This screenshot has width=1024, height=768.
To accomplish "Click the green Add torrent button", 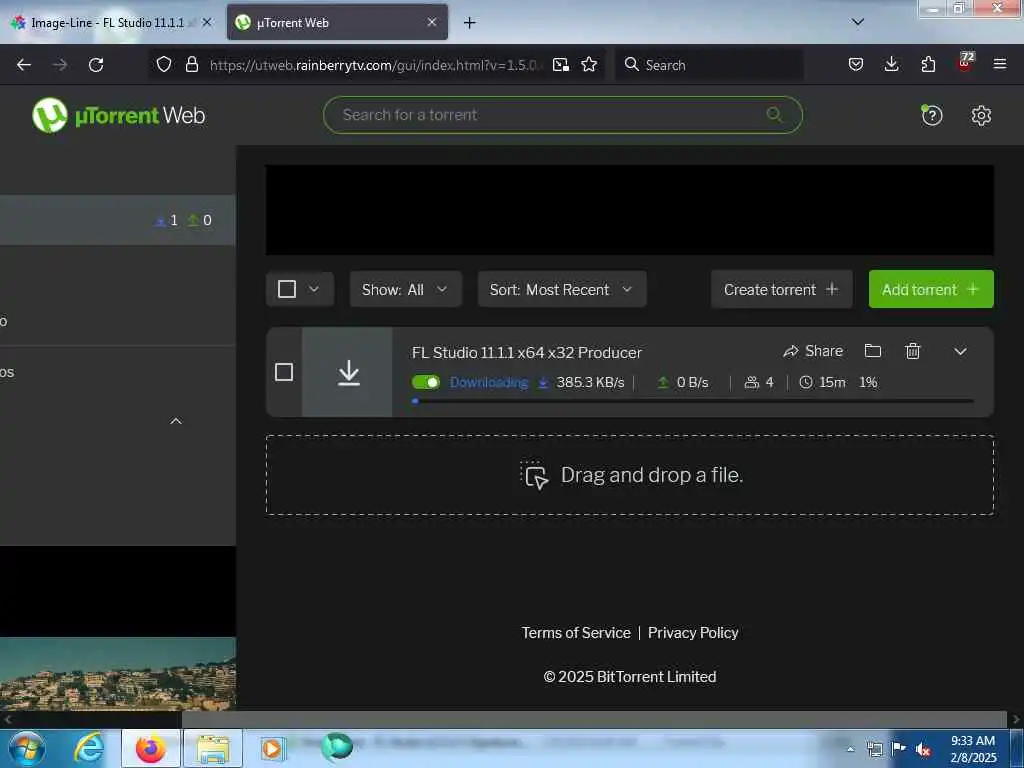I will [931, 289].
